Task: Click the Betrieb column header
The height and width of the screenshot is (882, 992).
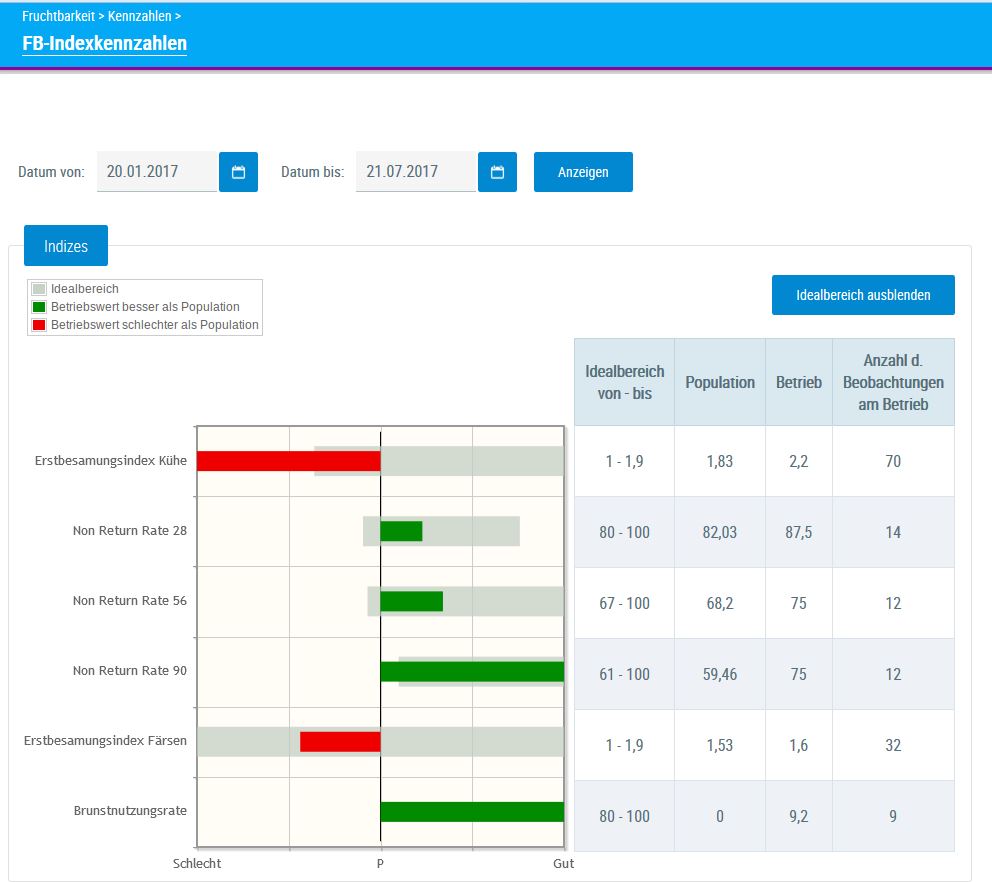Action: 798,383
